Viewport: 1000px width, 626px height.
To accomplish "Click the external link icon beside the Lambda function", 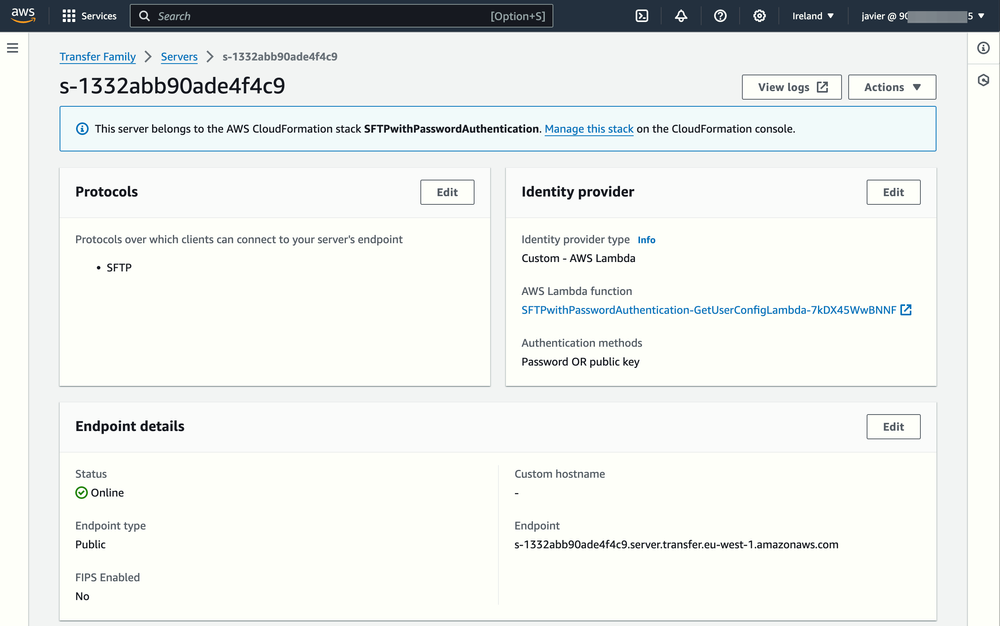I will click(x=905, y=310).
